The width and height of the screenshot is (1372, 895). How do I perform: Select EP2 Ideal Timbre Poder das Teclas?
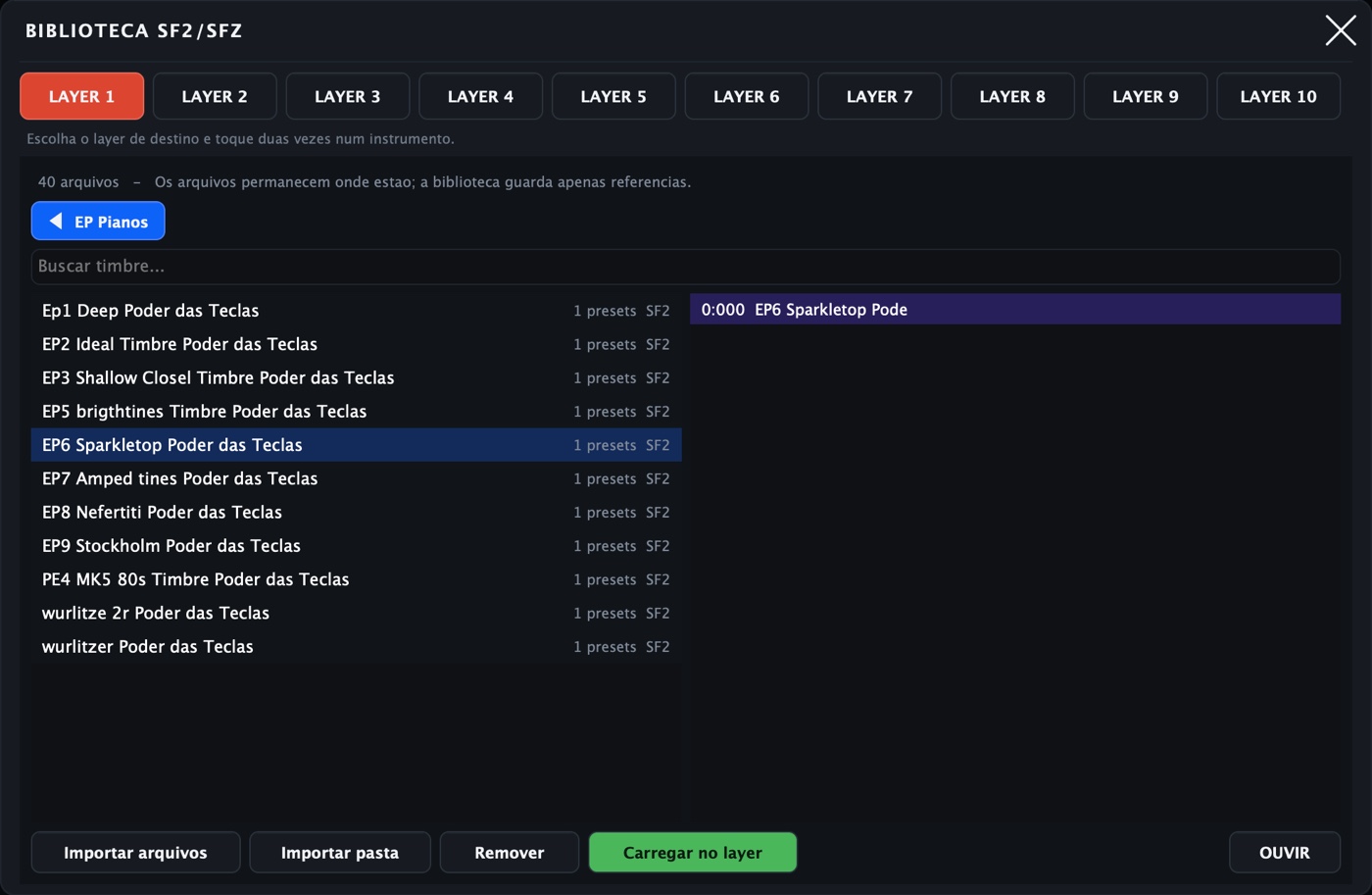click(x=357, y=344)
